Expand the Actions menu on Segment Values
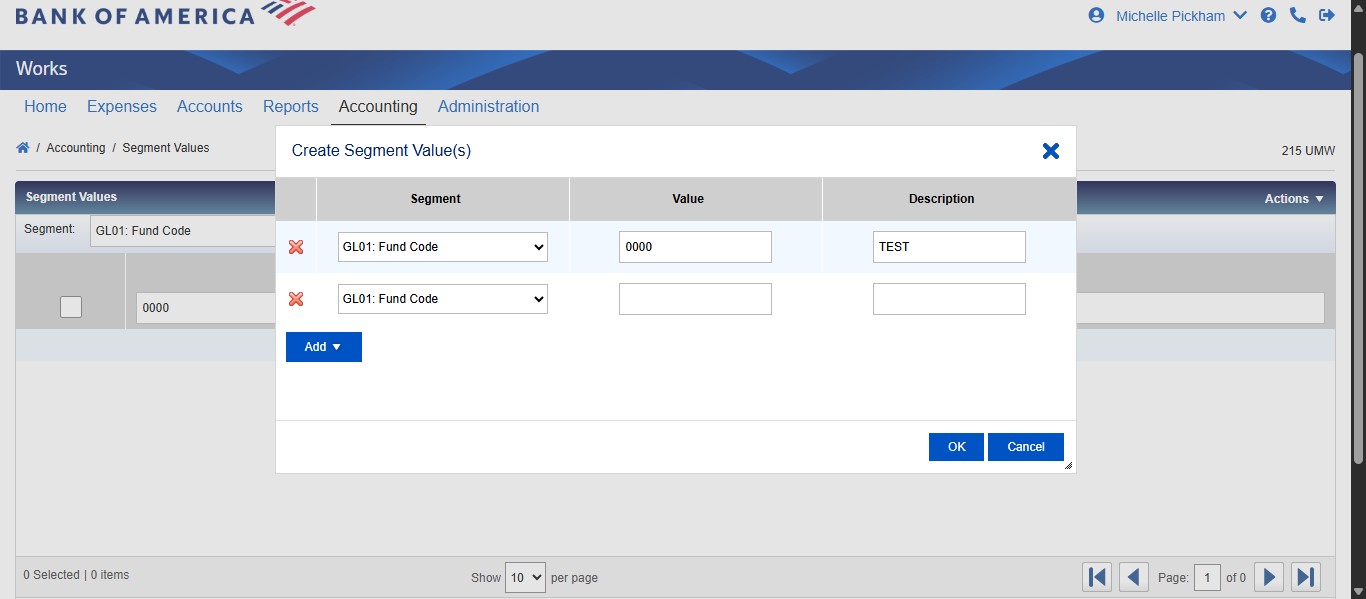Viewport: 1366px width, 599px height. [1292, 197]
